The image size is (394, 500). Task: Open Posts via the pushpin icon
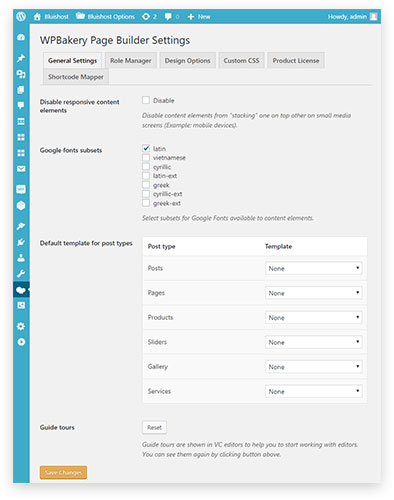(21, 58)
